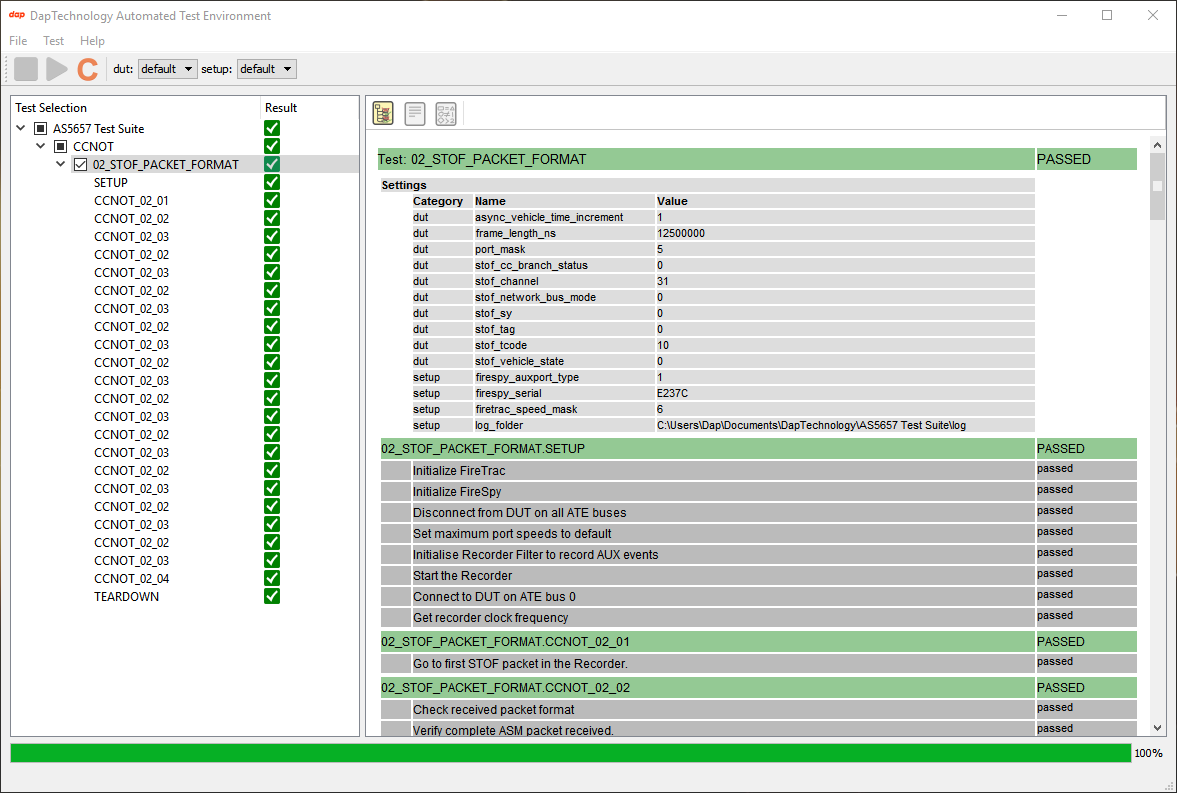The width and height of the screenshot is (1177, 793).
Task: Click the green progress bar at 100%
Action: click(x=570, y=753)
